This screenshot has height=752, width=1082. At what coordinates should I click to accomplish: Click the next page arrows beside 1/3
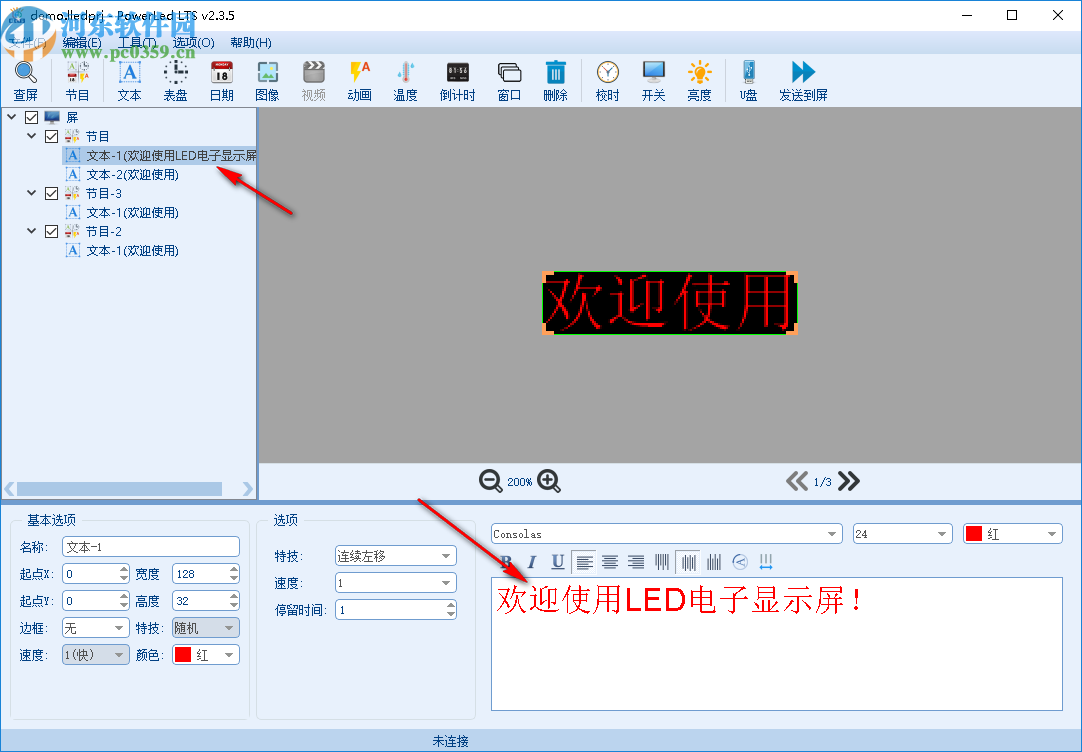pos(848,481)
